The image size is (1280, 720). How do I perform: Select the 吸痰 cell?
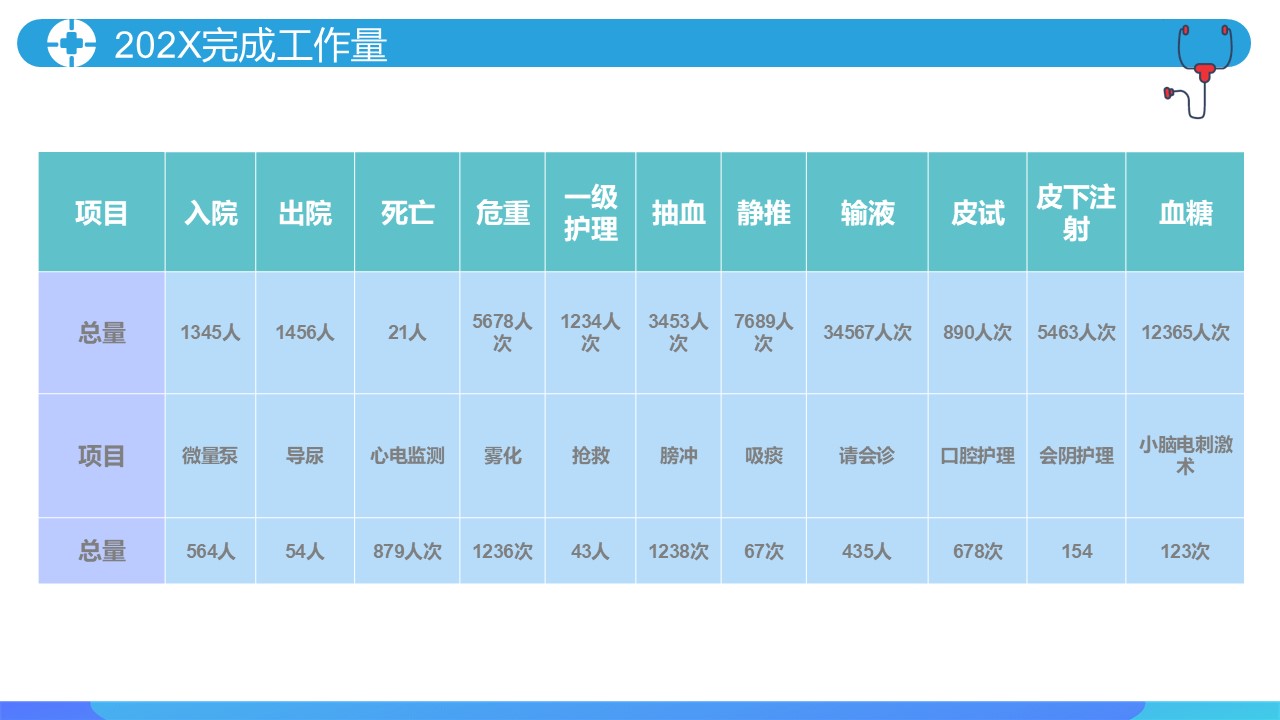(764, 456)
